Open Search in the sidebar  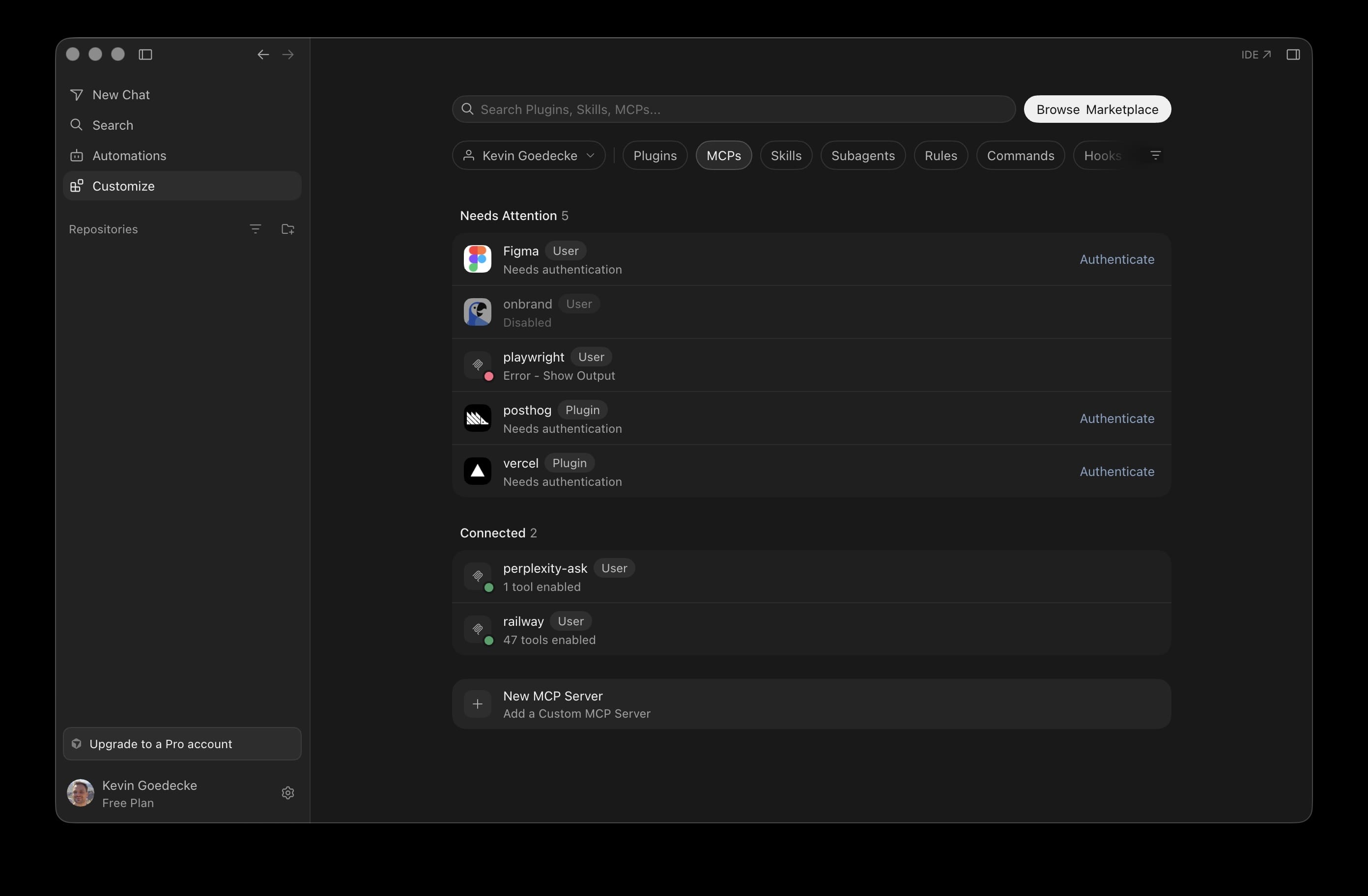pos(182,125)
